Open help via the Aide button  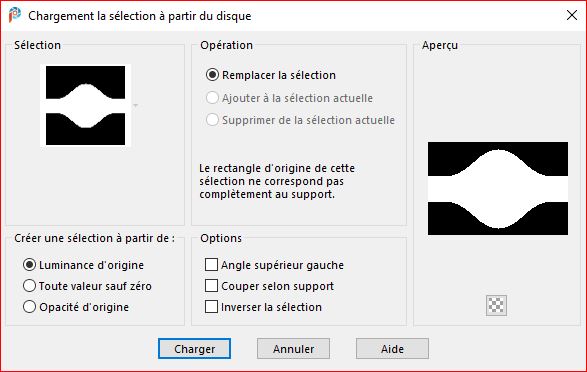[392, 349]
